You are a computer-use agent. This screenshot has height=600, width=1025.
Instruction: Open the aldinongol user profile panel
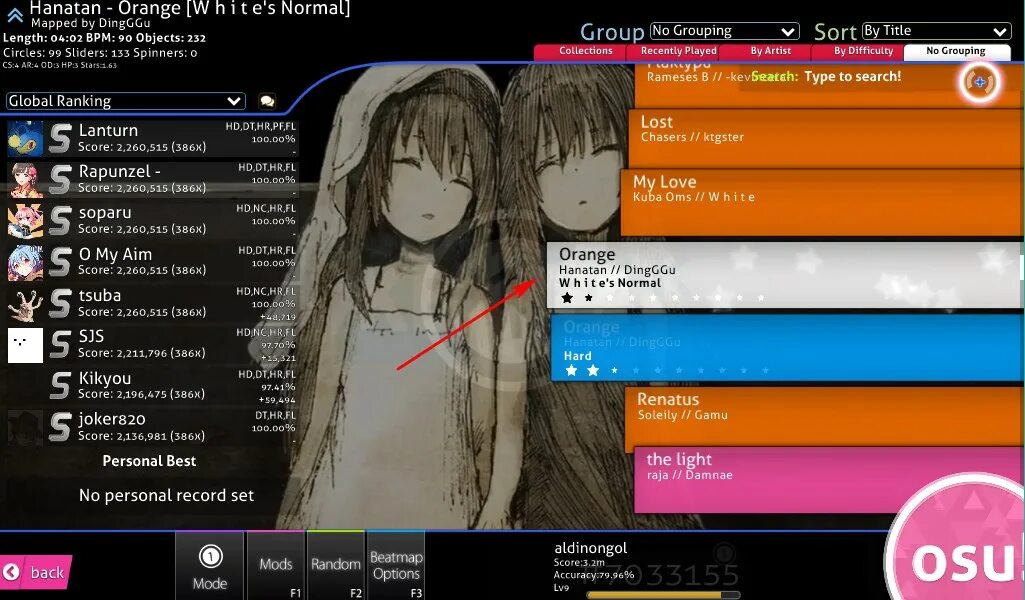pyautogui.click(x=647, y=567)
